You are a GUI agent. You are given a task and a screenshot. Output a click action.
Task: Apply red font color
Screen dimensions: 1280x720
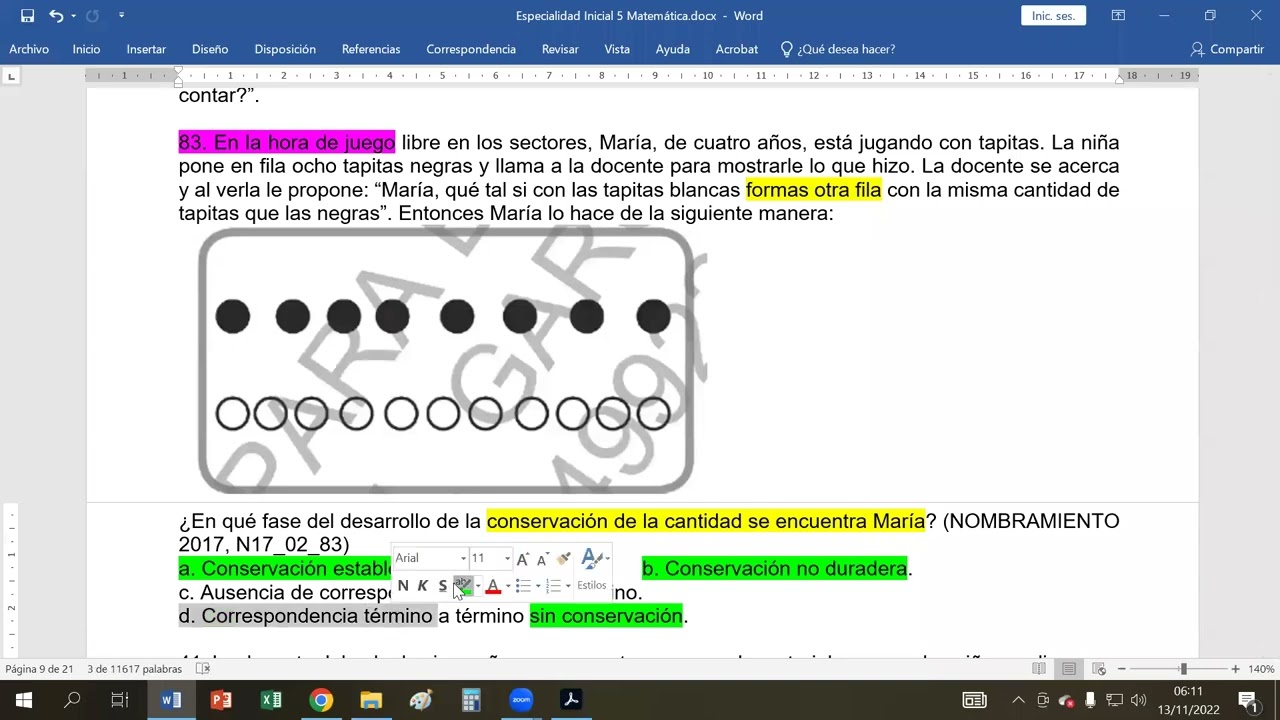(x=493, y=586)
